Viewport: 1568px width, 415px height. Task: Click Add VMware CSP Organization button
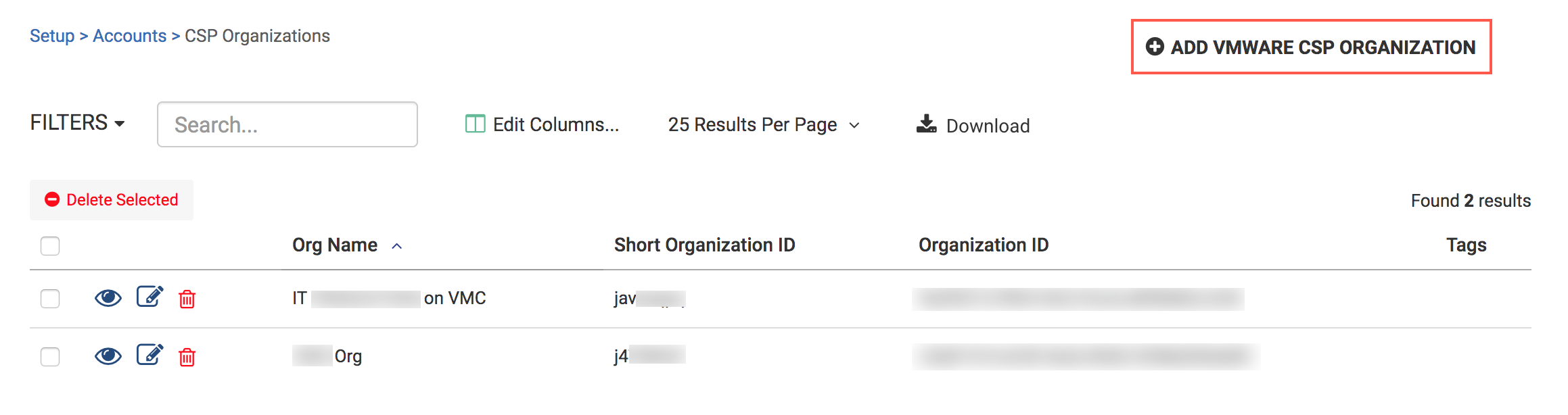pos(1311,47)
